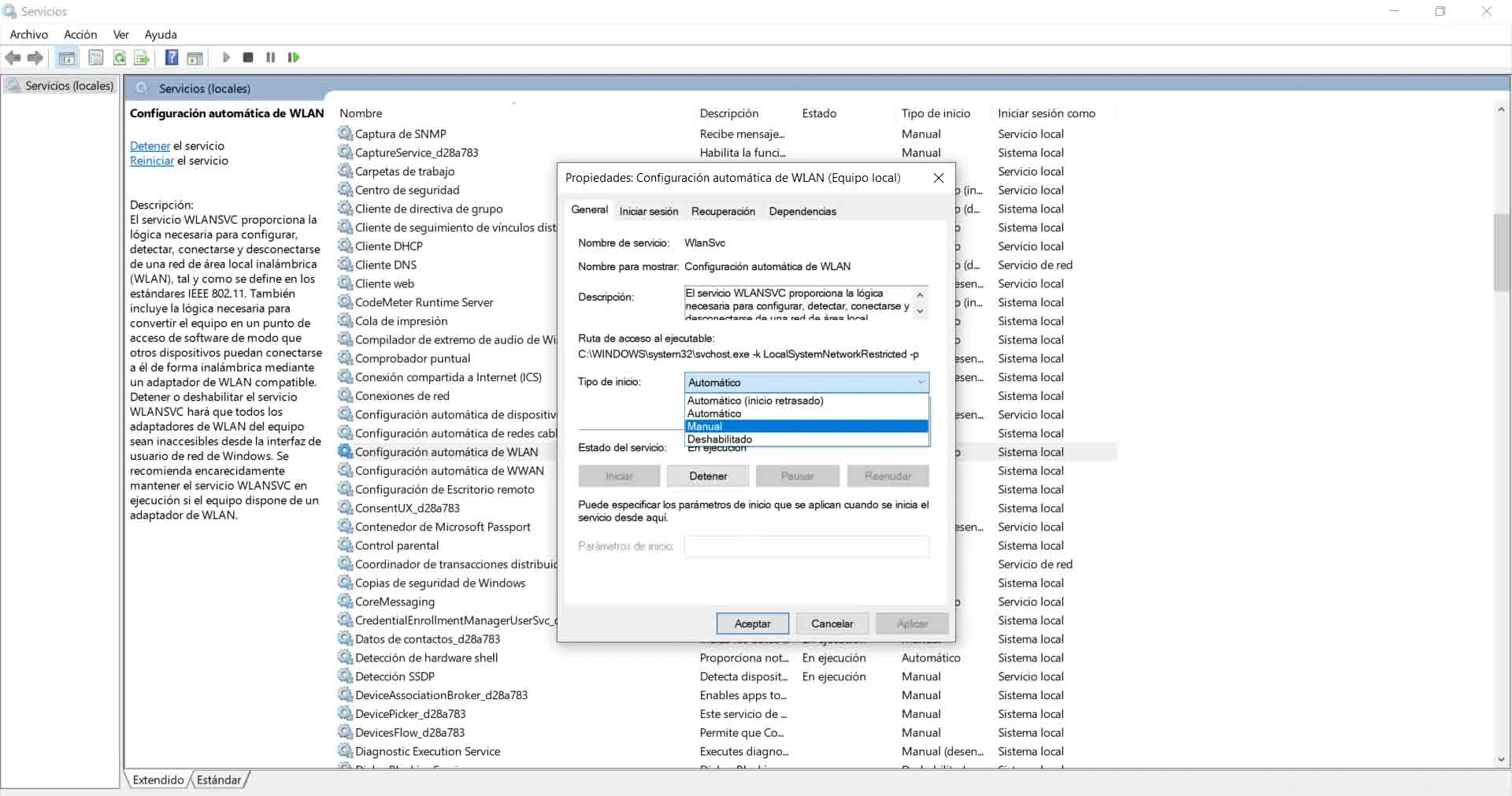Select the CodeMeter Runtime Server service
This screenshot has height=796, width=1512.
click(424, 302)
